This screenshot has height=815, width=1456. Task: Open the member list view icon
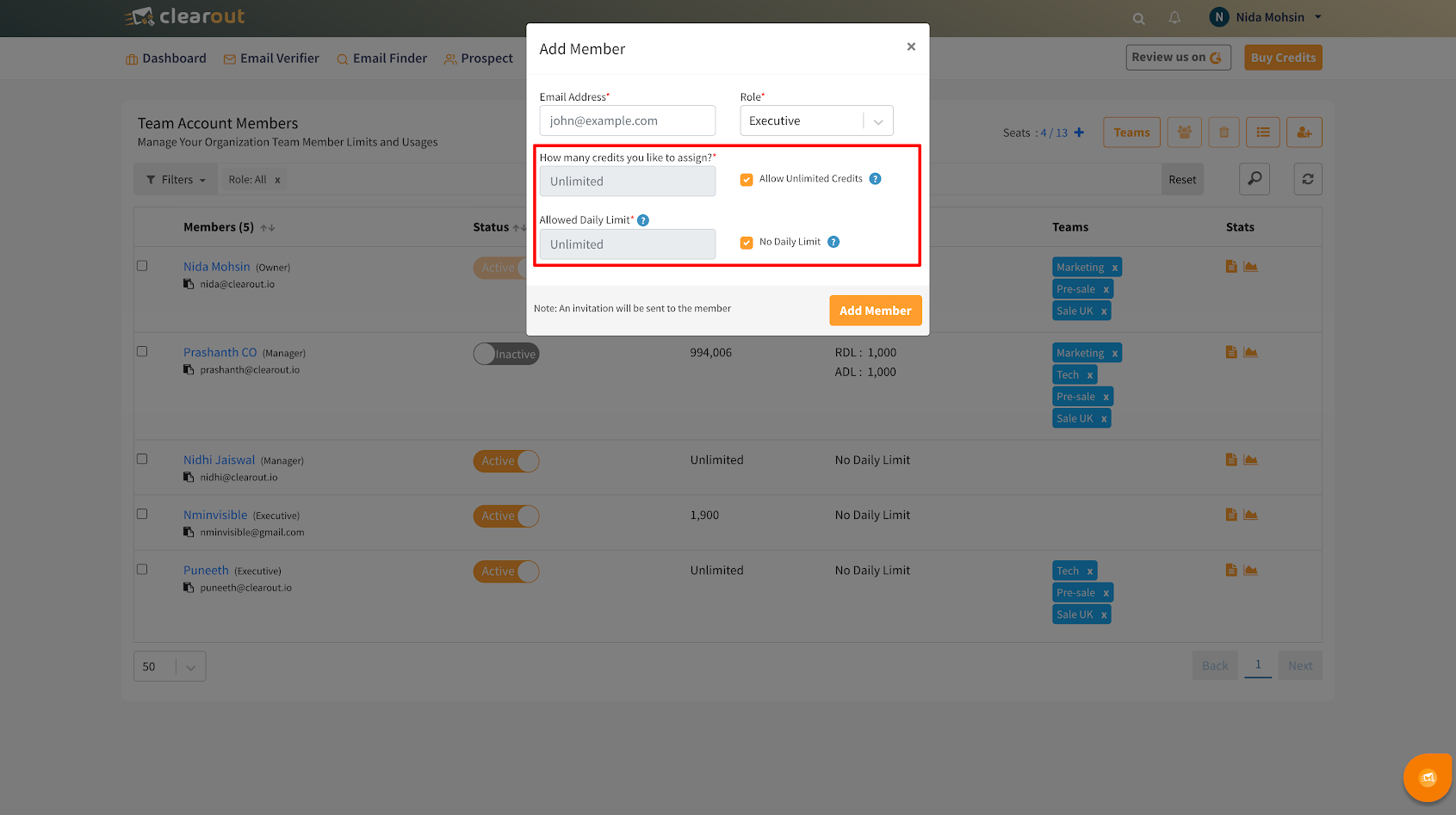[x=1263, y=132]
